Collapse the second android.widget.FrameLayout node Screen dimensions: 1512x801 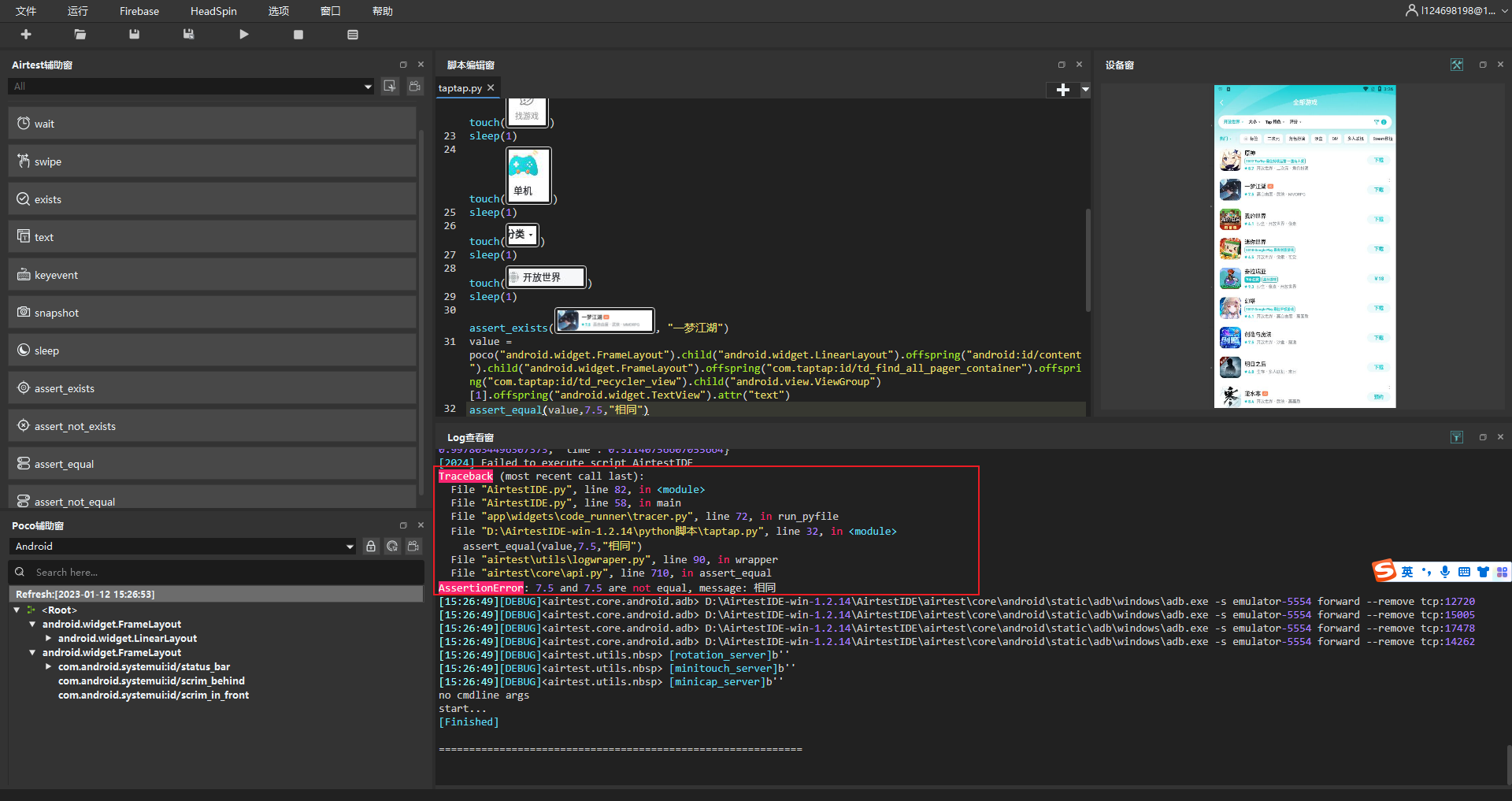click(32, 653)
